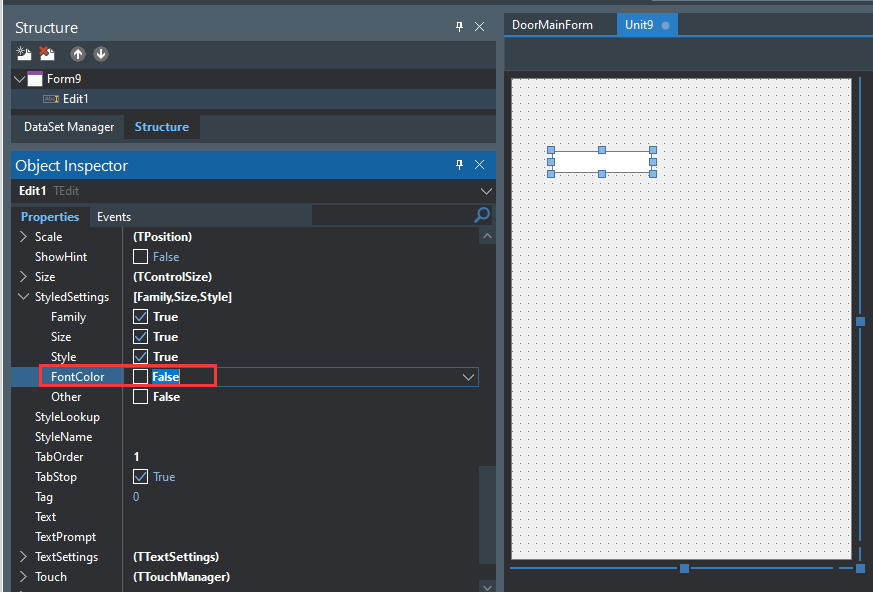This screenshot has height=592, width=873.
Task: Uncheck the Style styled setting
Action: [x=140, y=357]
